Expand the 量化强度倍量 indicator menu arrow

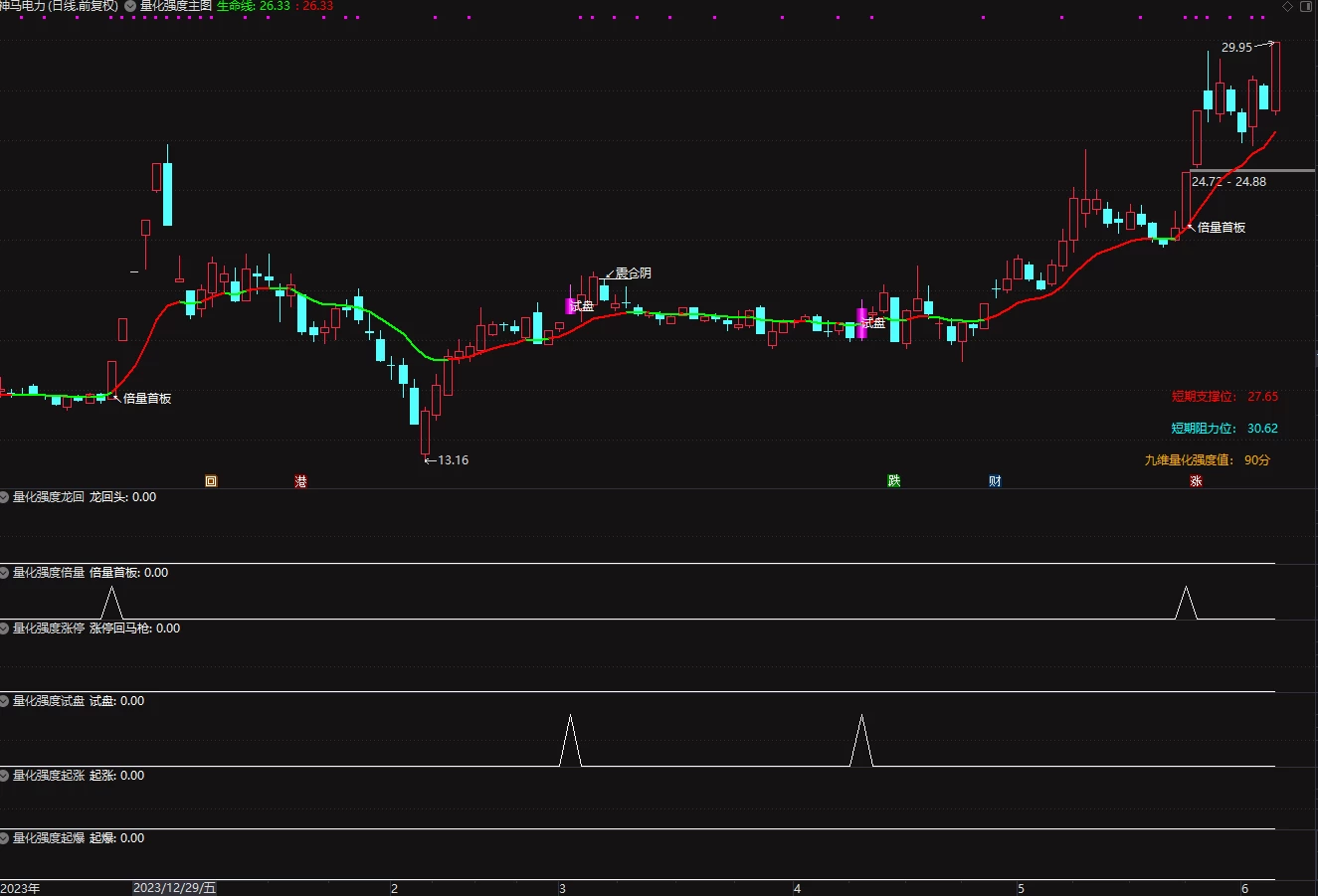tap(5, 573)
